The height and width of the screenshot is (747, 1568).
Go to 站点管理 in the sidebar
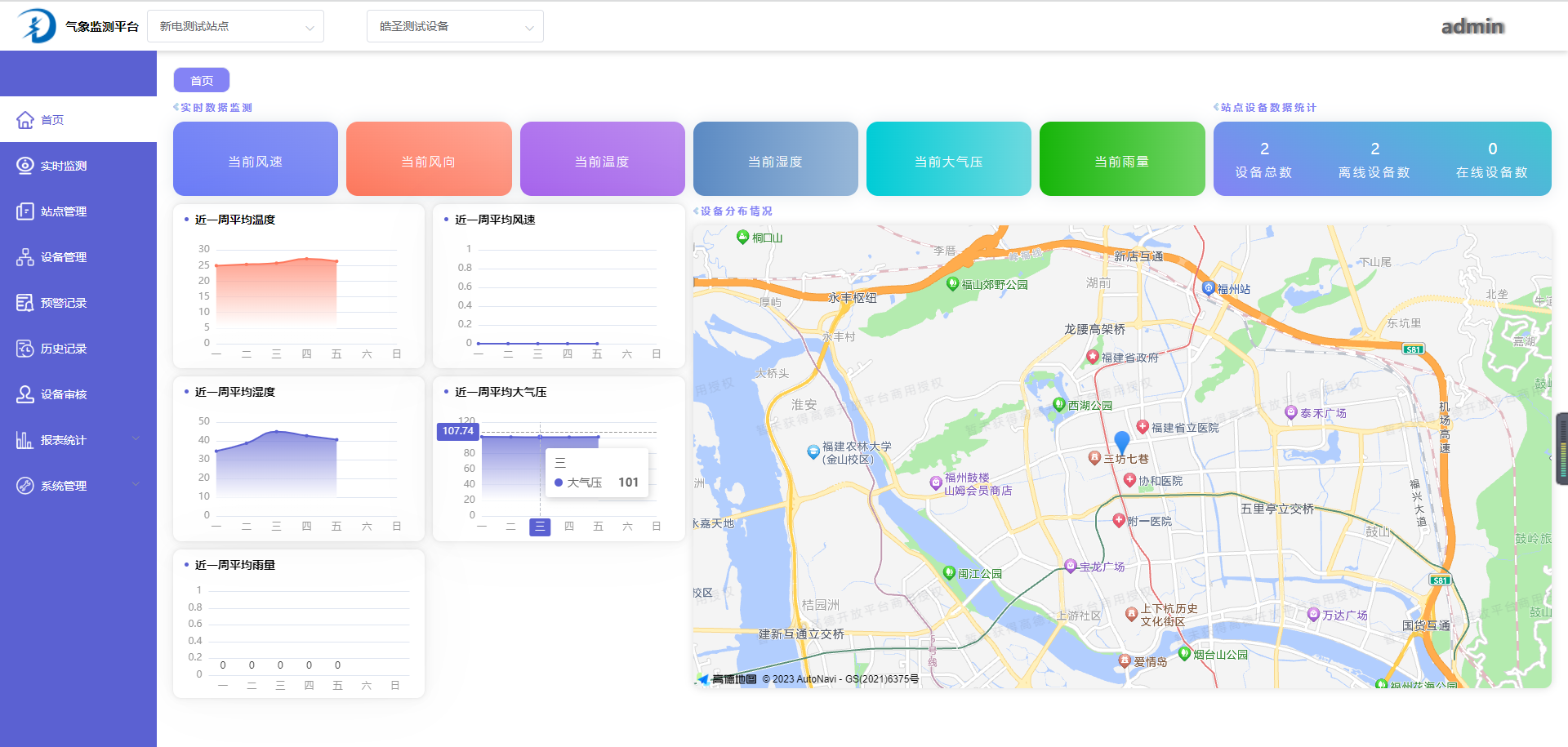click(x=78, y=211)
